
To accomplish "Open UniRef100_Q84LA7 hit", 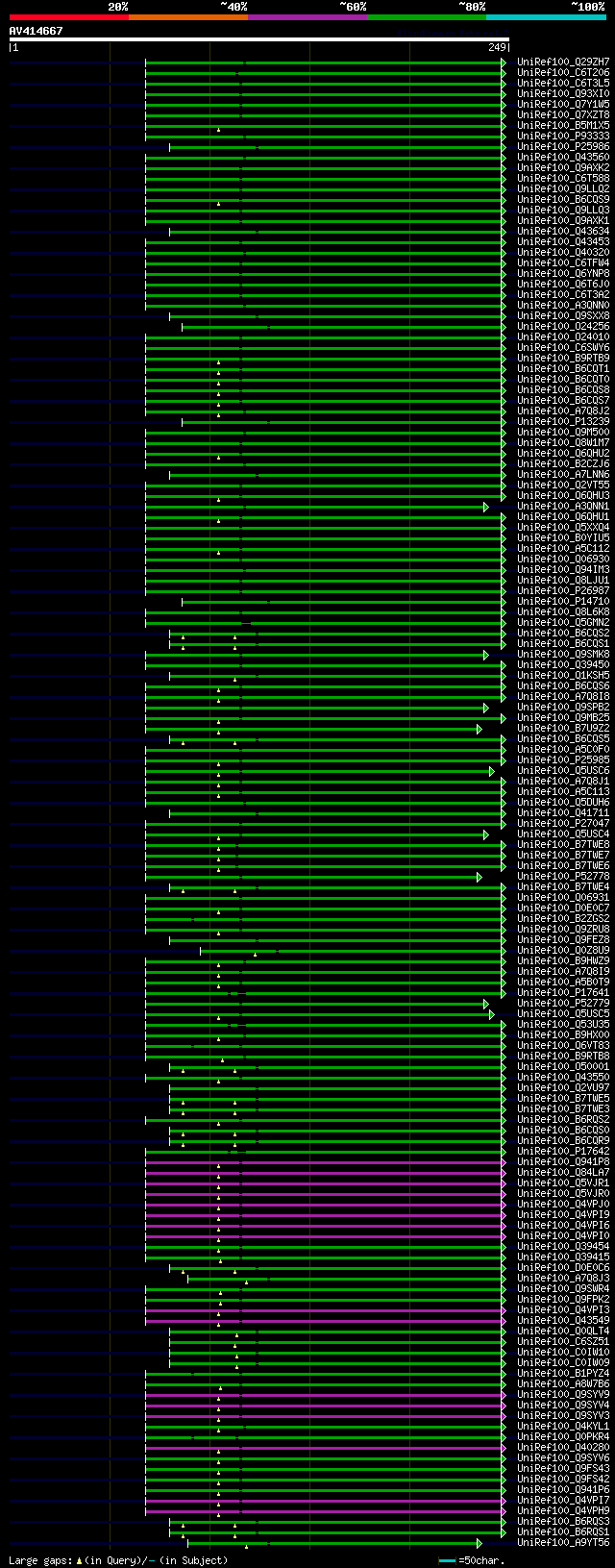I will click(563, 1173).
